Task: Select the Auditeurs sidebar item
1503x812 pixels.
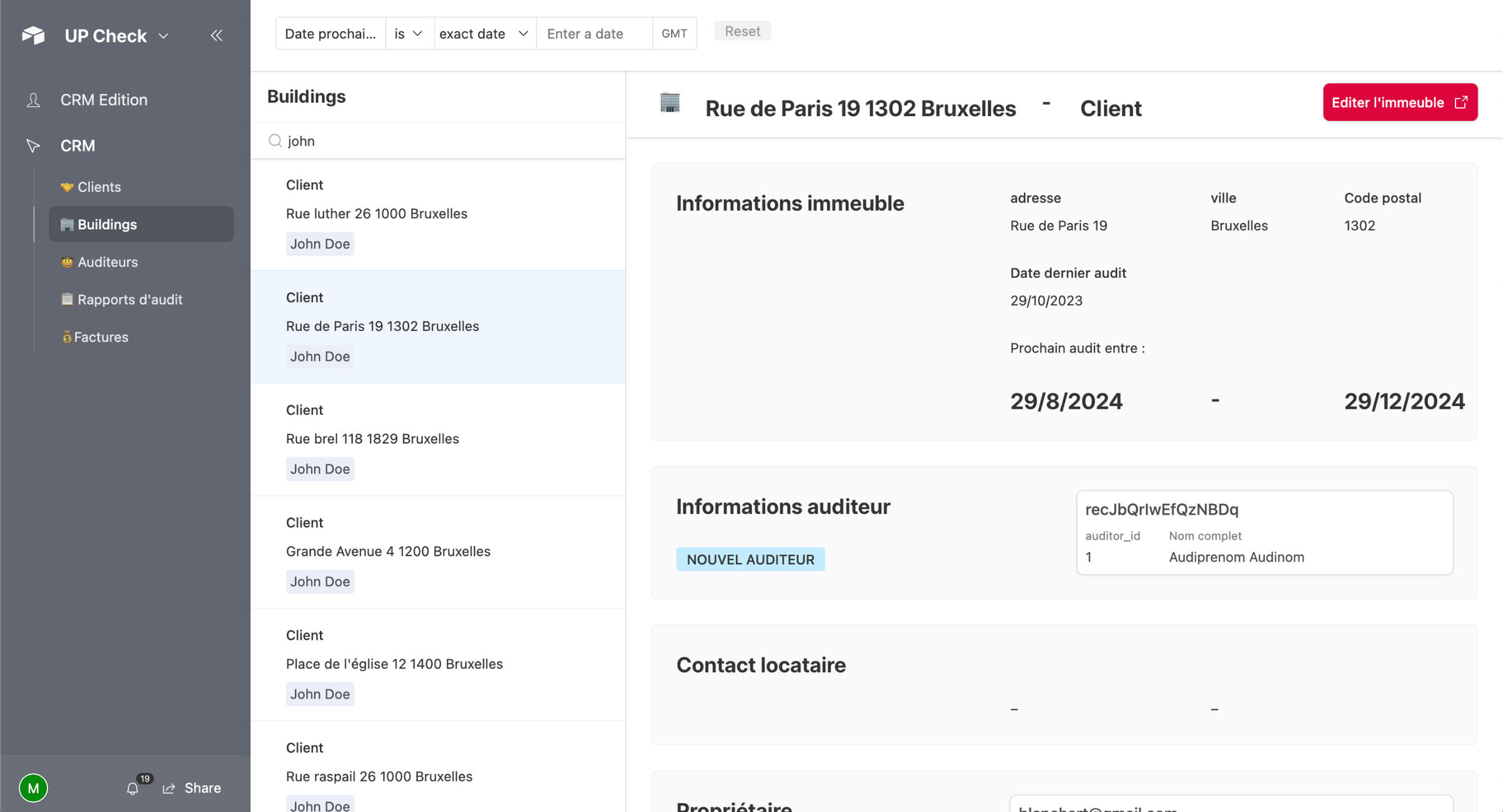Action: 107,262
